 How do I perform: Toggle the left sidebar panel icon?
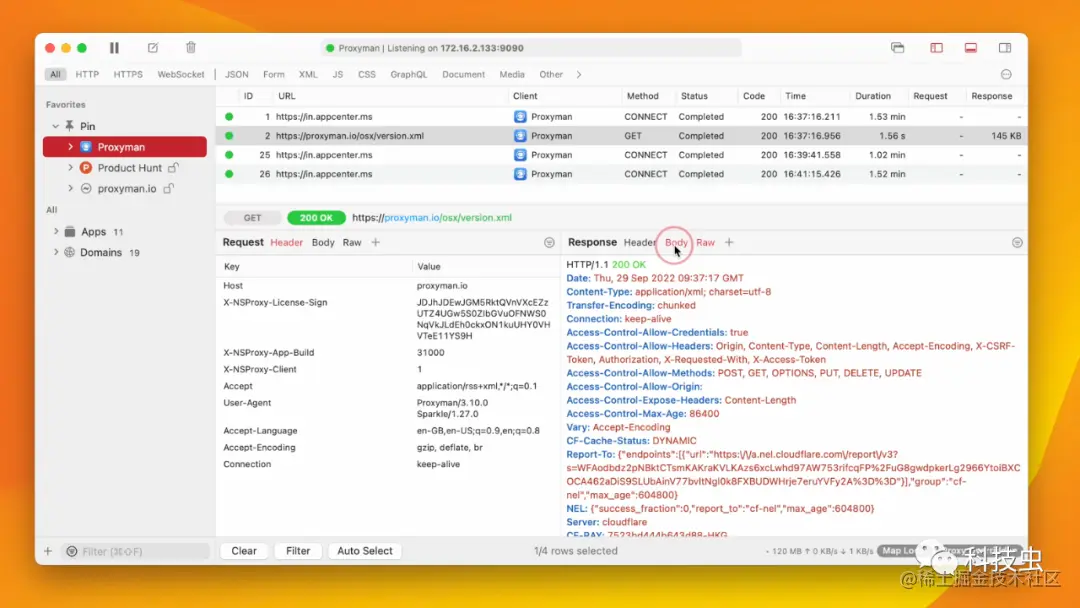click(936, 48)
